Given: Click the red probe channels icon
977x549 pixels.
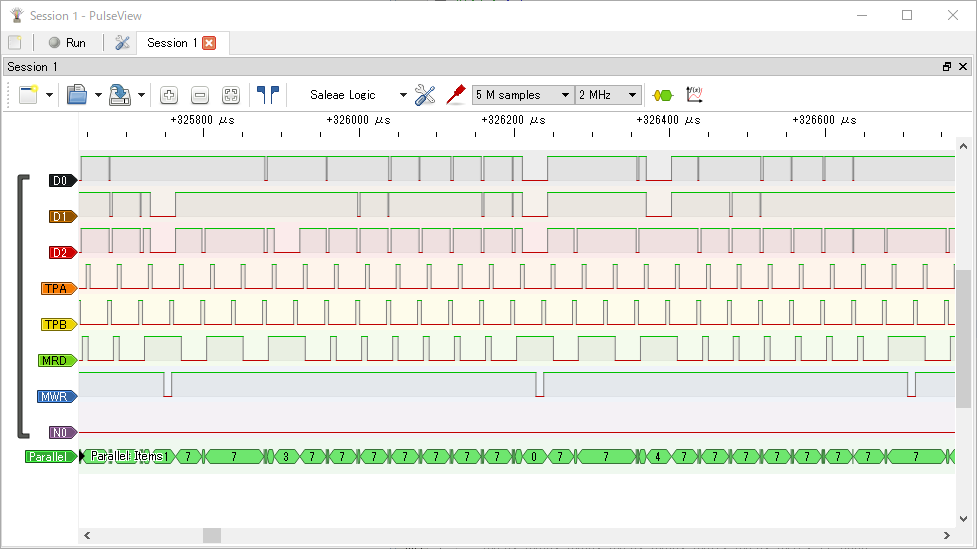Looking at the screenshot, I should pos(456,95).
